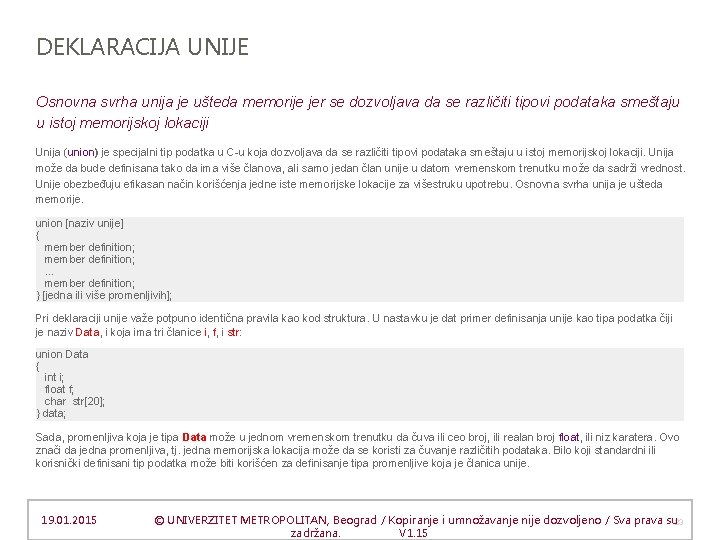
Task: Click the sentence 'Unije obezbeđuju efikasan način'
Action: click(275, 185)
